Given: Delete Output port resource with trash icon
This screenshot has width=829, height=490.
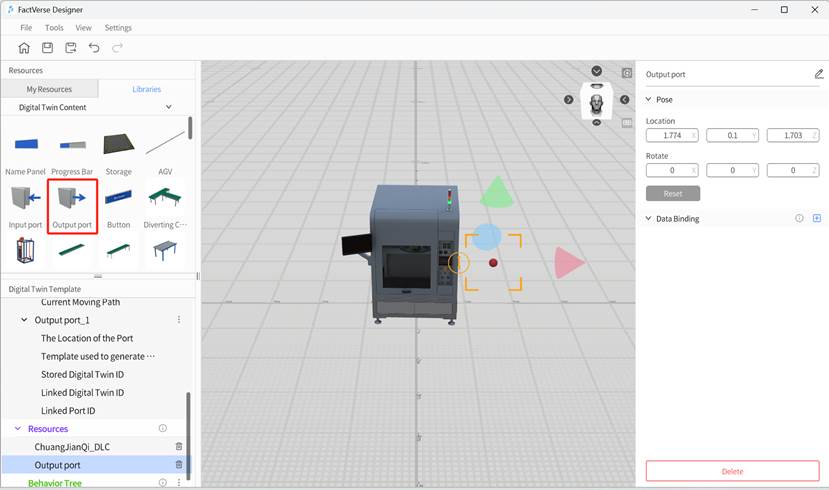Looking at the screenshot, I should pos(179,465).
